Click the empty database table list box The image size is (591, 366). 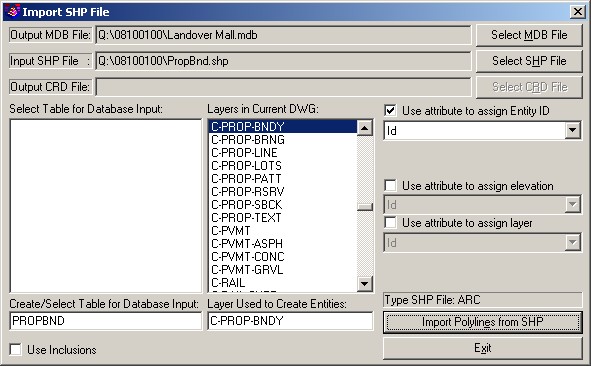(x=106, y=206)
